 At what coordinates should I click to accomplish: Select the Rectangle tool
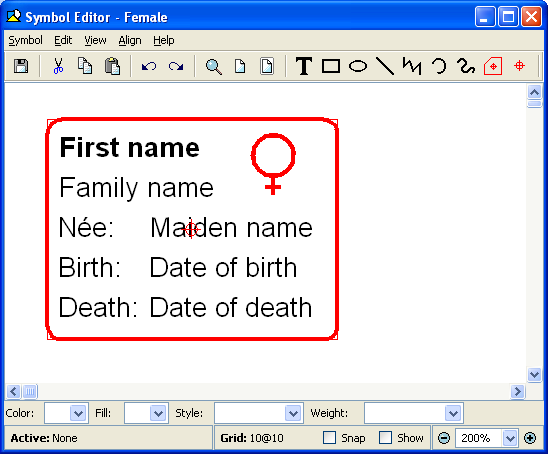tap(331, 66)
